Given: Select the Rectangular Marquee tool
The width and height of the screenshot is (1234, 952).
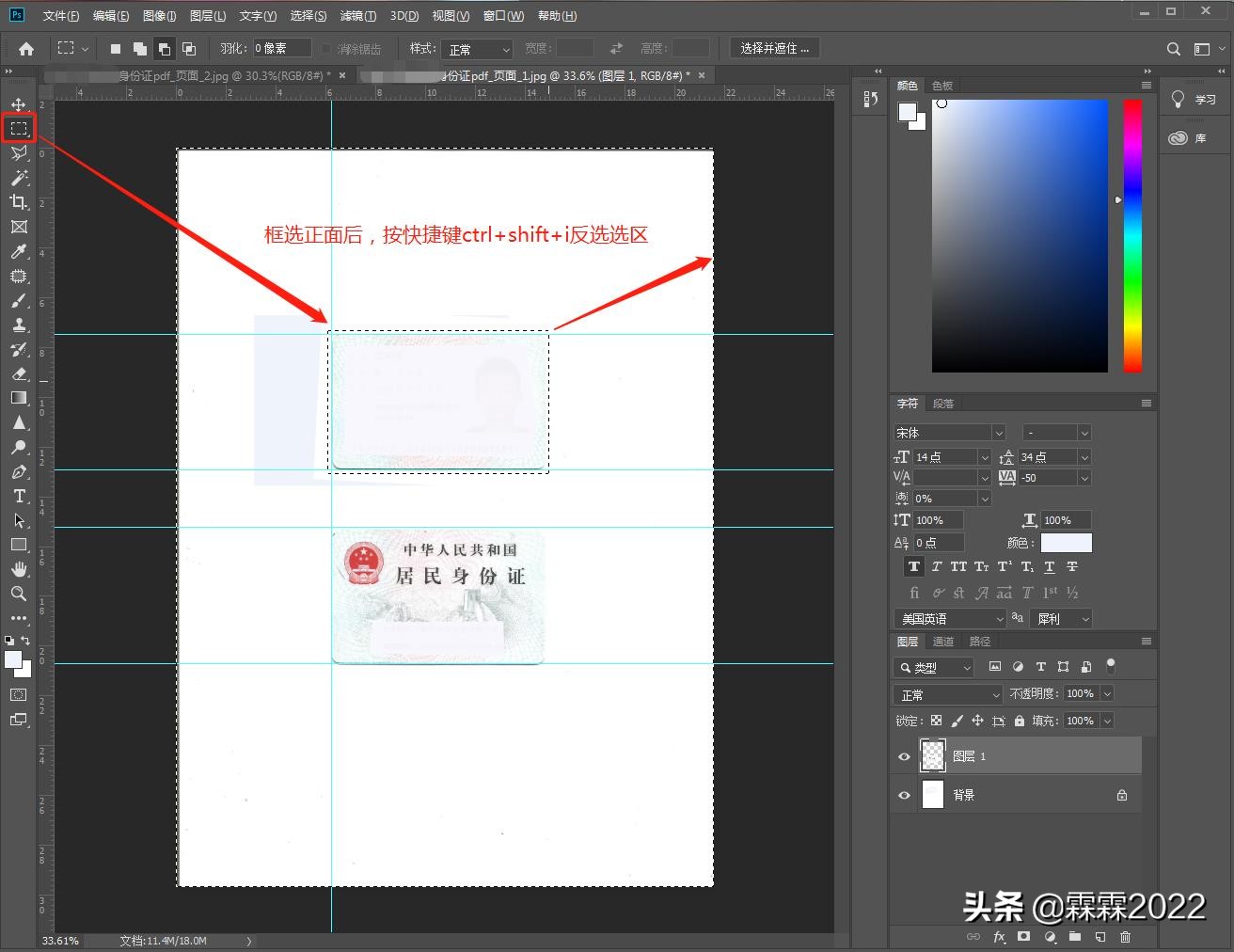Looking at the screenshot, I should click(19, 128).
